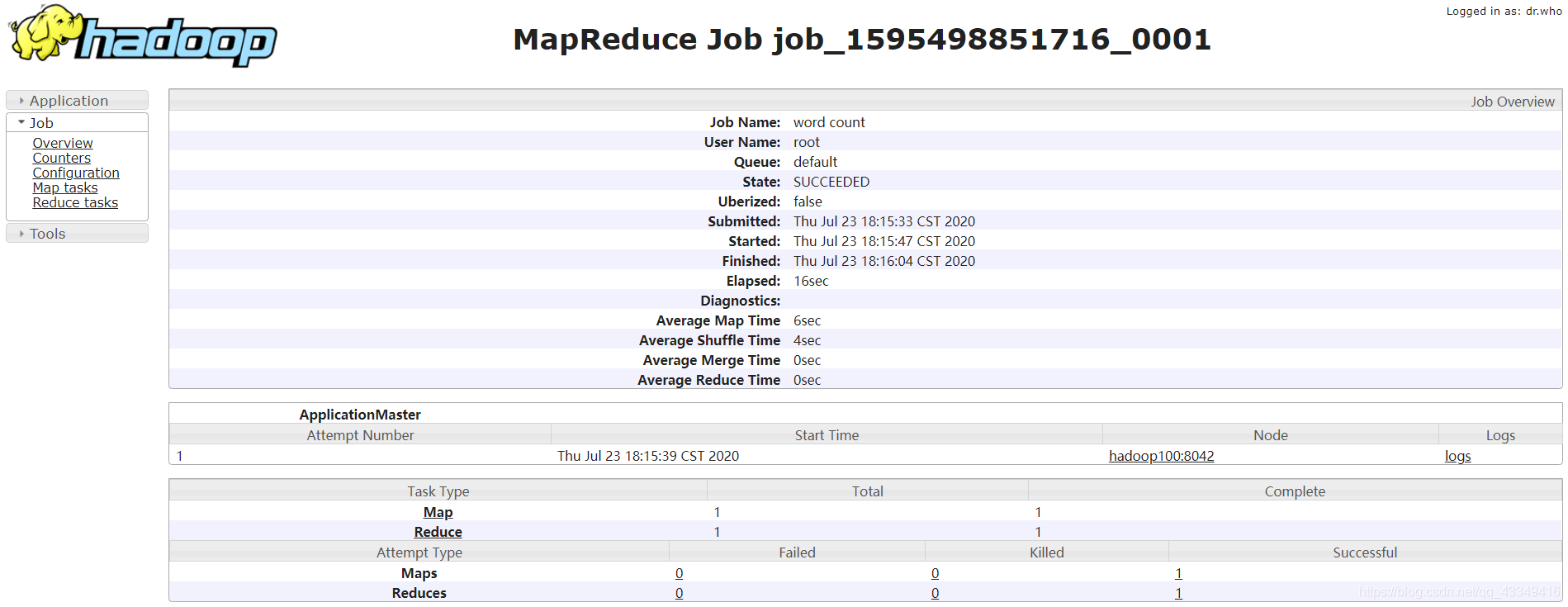Open the Map tasks sidebar link
This screenshot has width=1568, height=607.
(64, 187)
